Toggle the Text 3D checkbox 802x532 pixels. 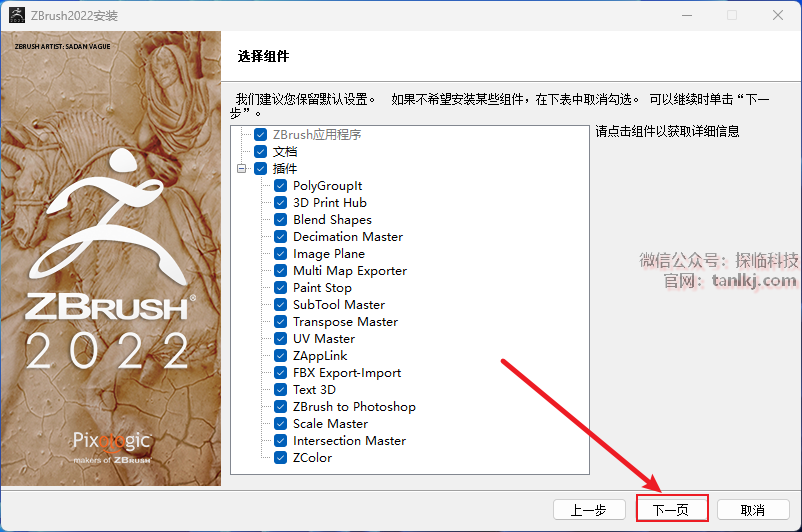[280, 389]
